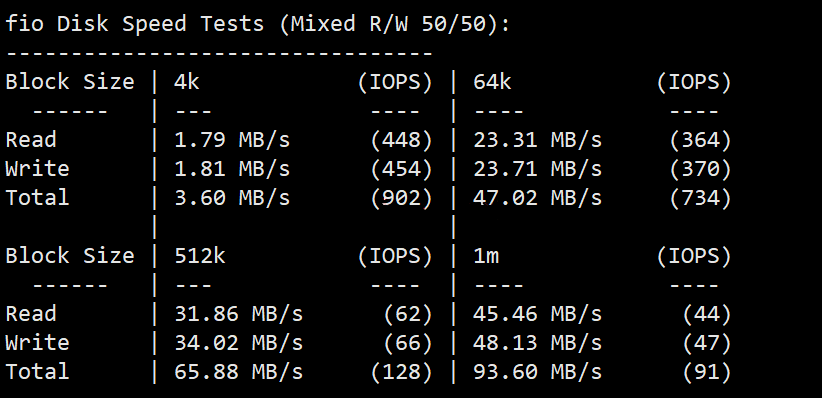Screen dimensions: 822x398
Task: Click the 4k block size header
Action: click(x=187, y=82)
